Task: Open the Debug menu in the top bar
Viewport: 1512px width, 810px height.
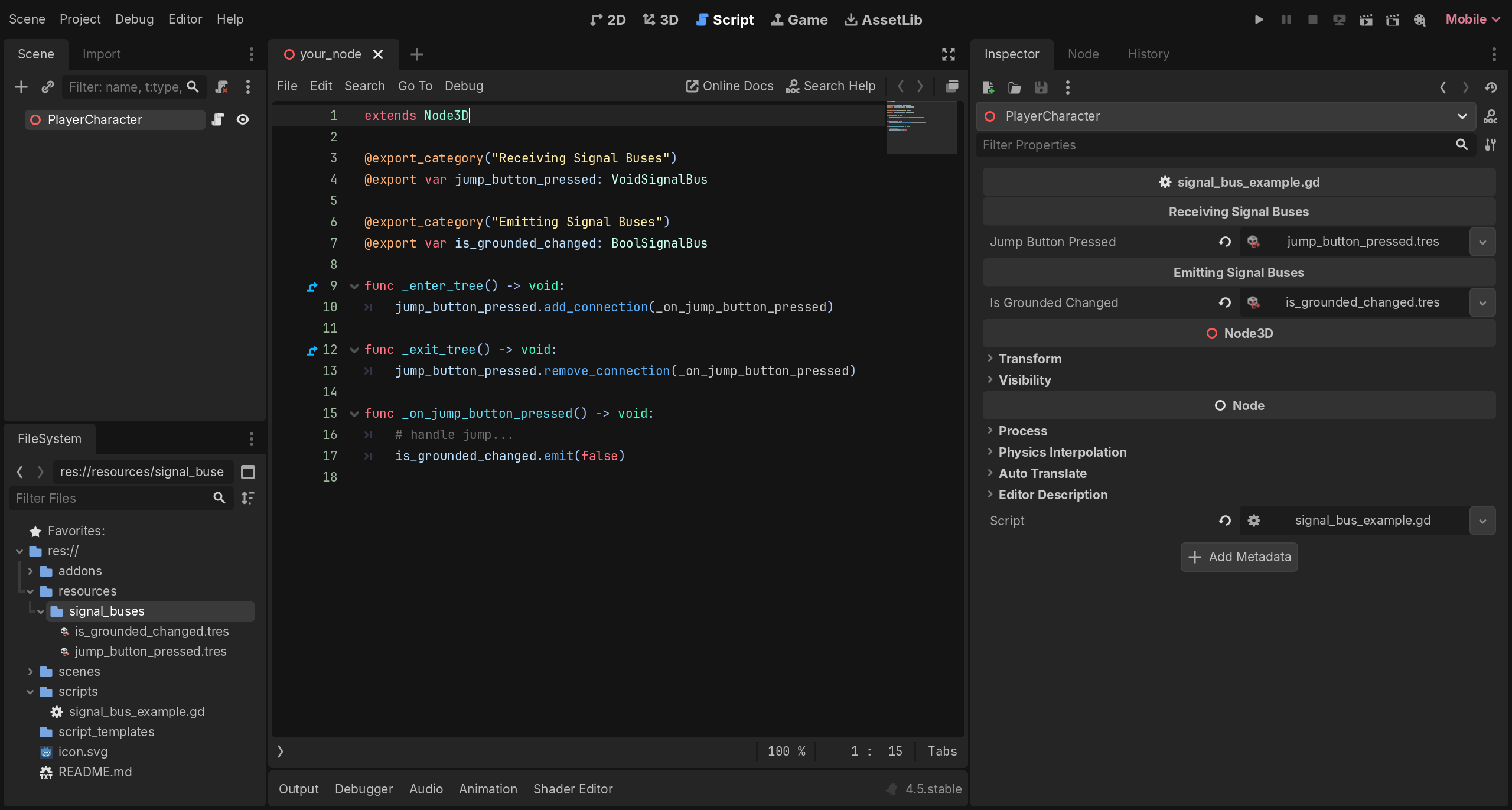Action: click(x=134, y=19)
